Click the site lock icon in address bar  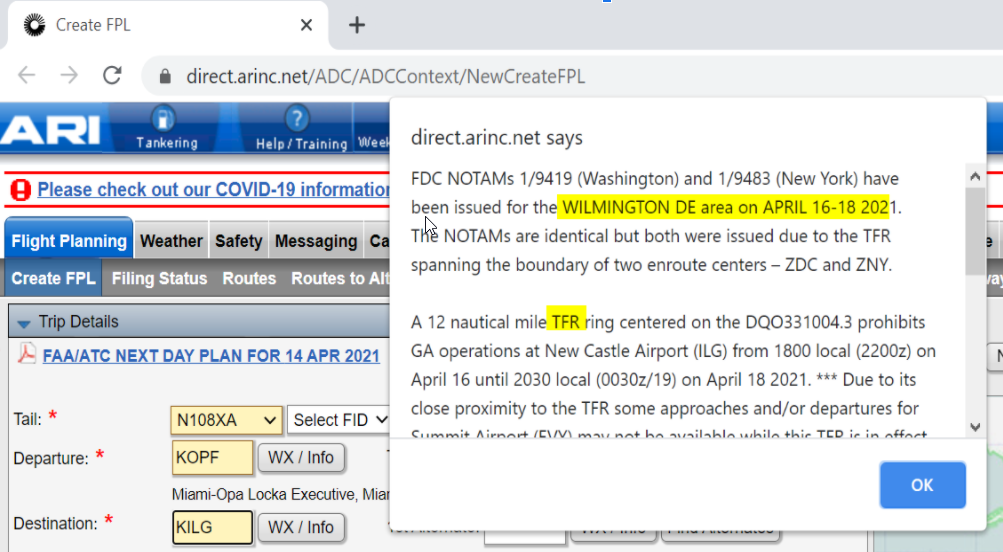tap(165, 76)
